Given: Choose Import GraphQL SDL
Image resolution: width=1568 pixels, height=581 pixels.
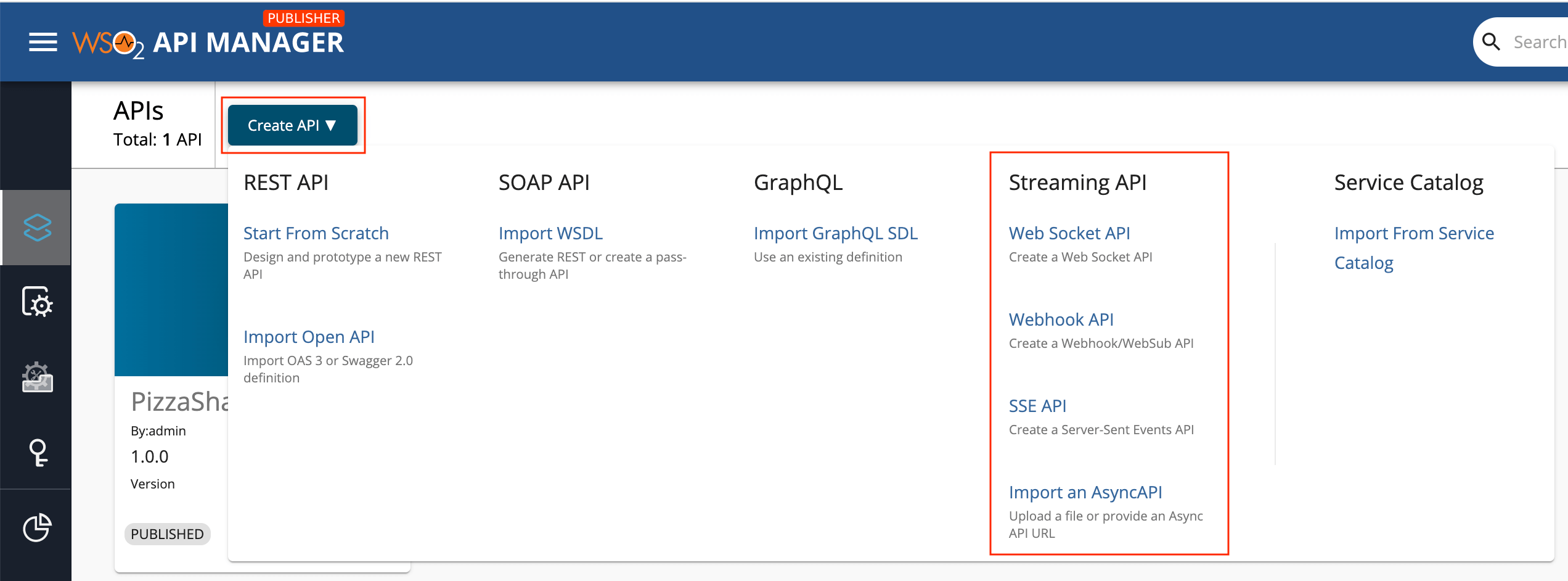Looking at the screenshot, I should tap(836, 233).
